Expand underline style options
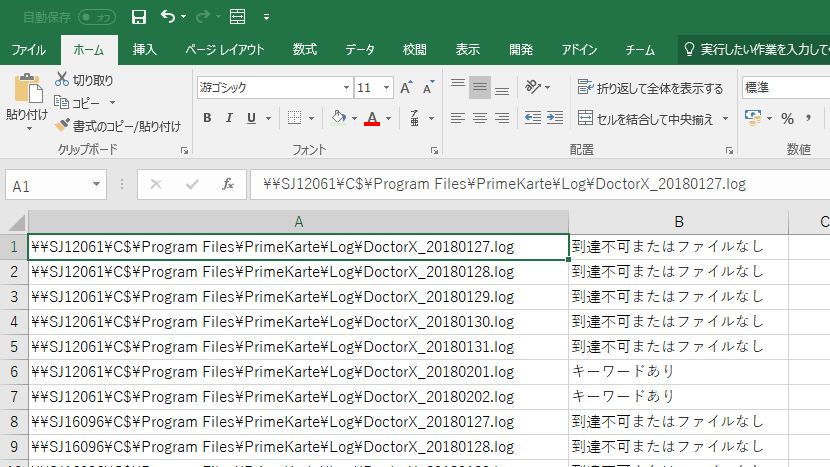 click(269, 118)
